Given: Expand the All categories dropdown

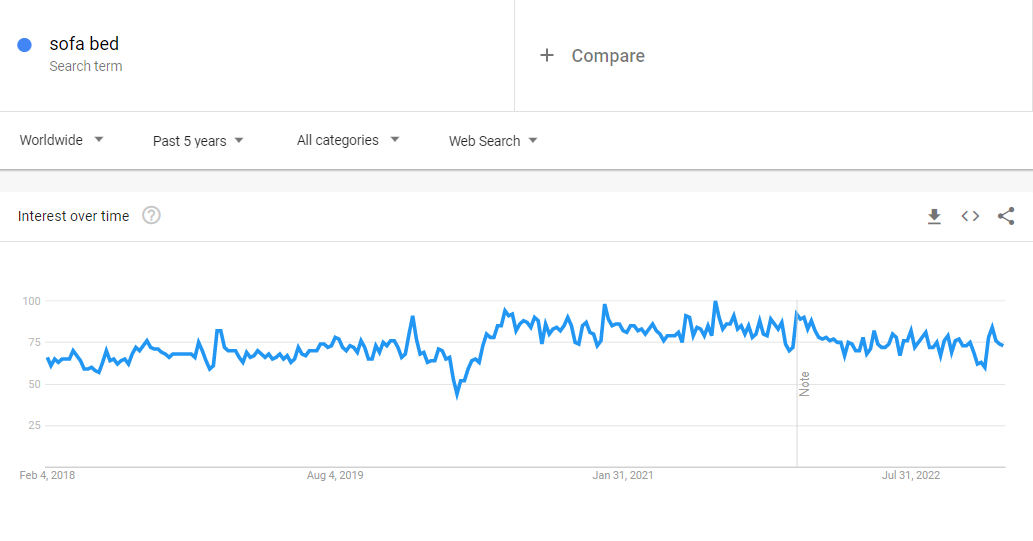Looking at the screenshot, I should [x=348, y=140].
